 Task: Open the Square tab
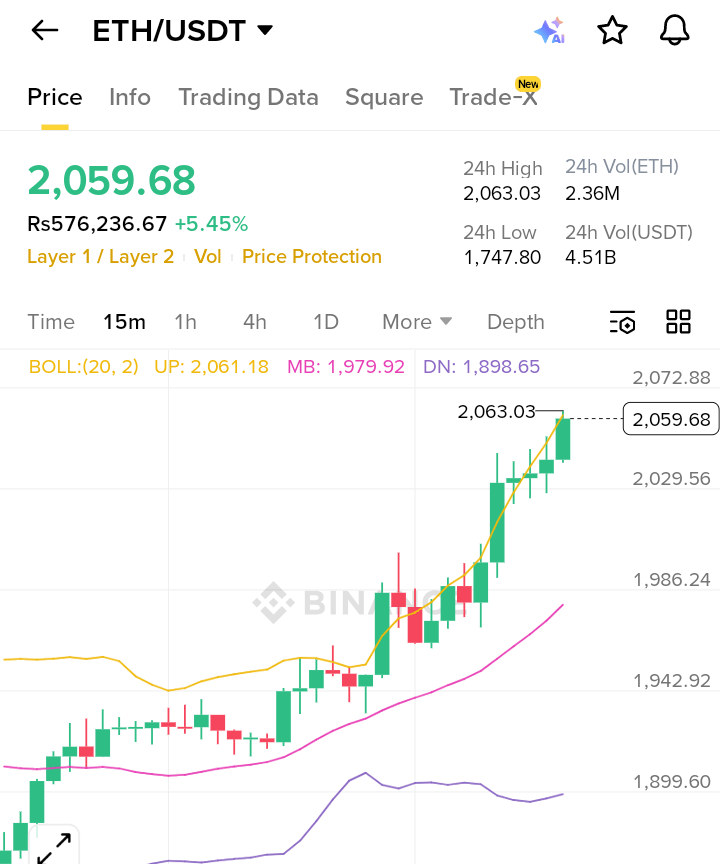[x=384, y=97]
